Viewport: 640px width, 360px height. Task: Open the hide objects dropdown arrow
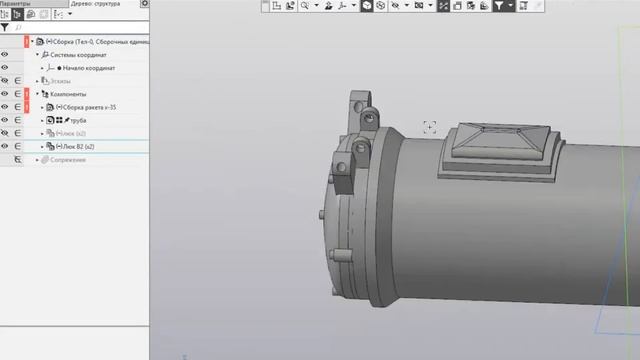point(407,5)
